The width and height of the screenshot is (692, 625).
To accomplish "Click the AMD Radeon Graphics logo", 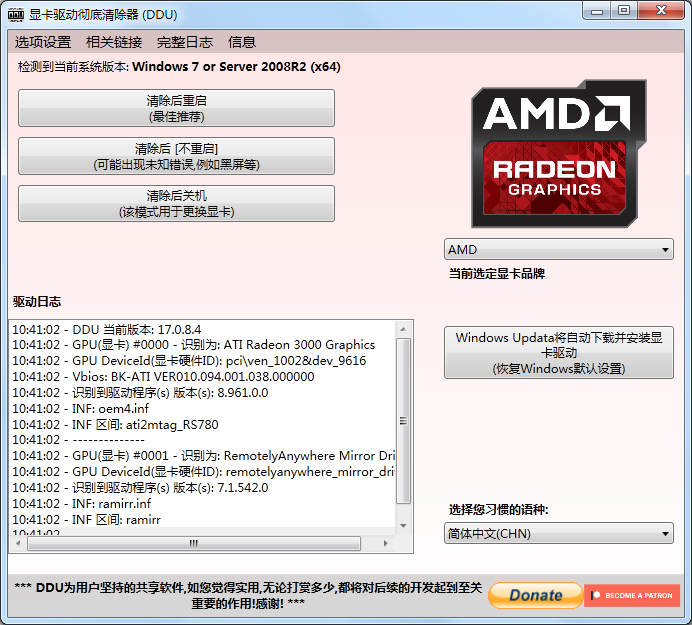I will [x=558, y=154].
